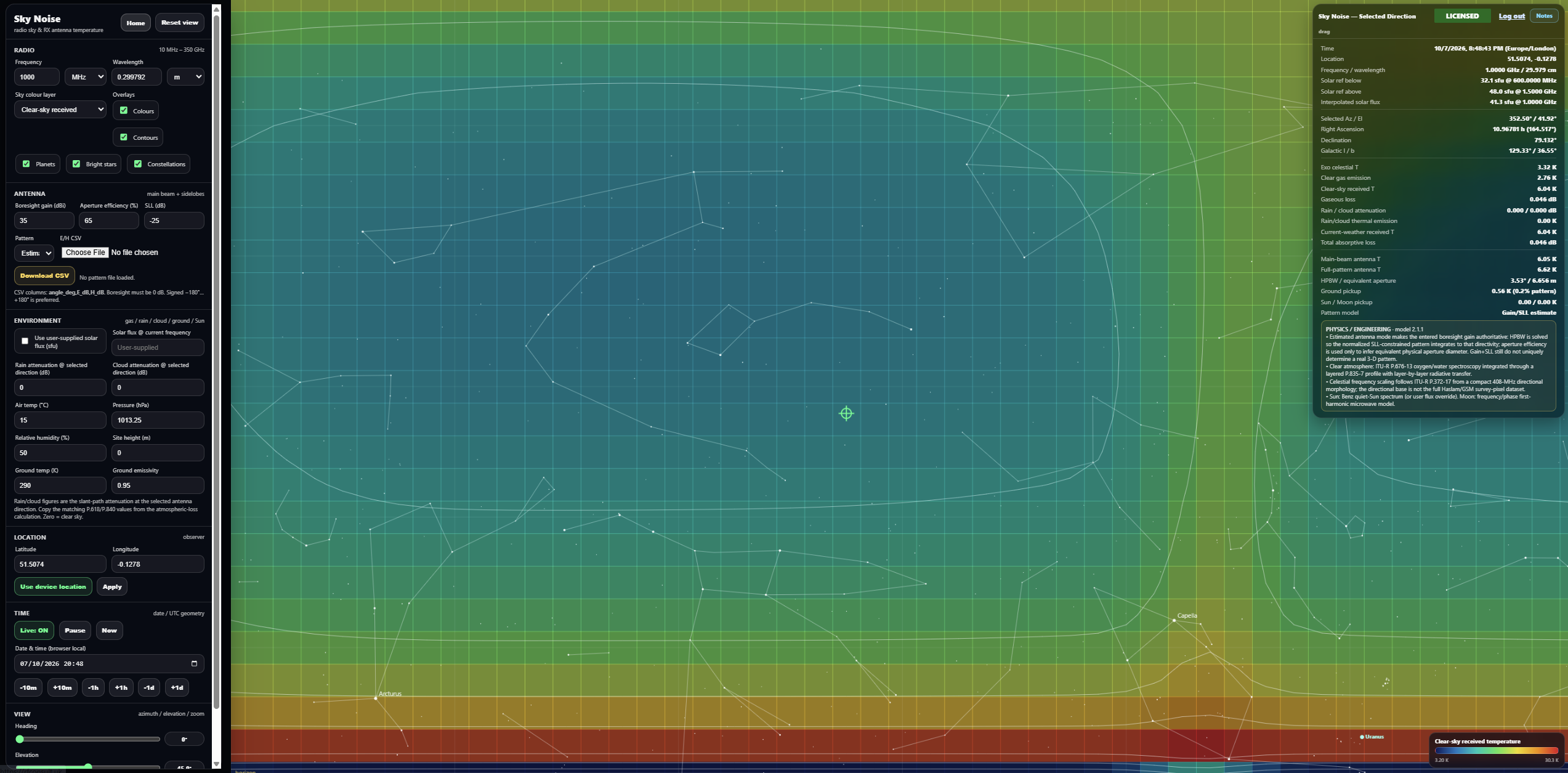Click the Log out link

tap(1511, 16)
